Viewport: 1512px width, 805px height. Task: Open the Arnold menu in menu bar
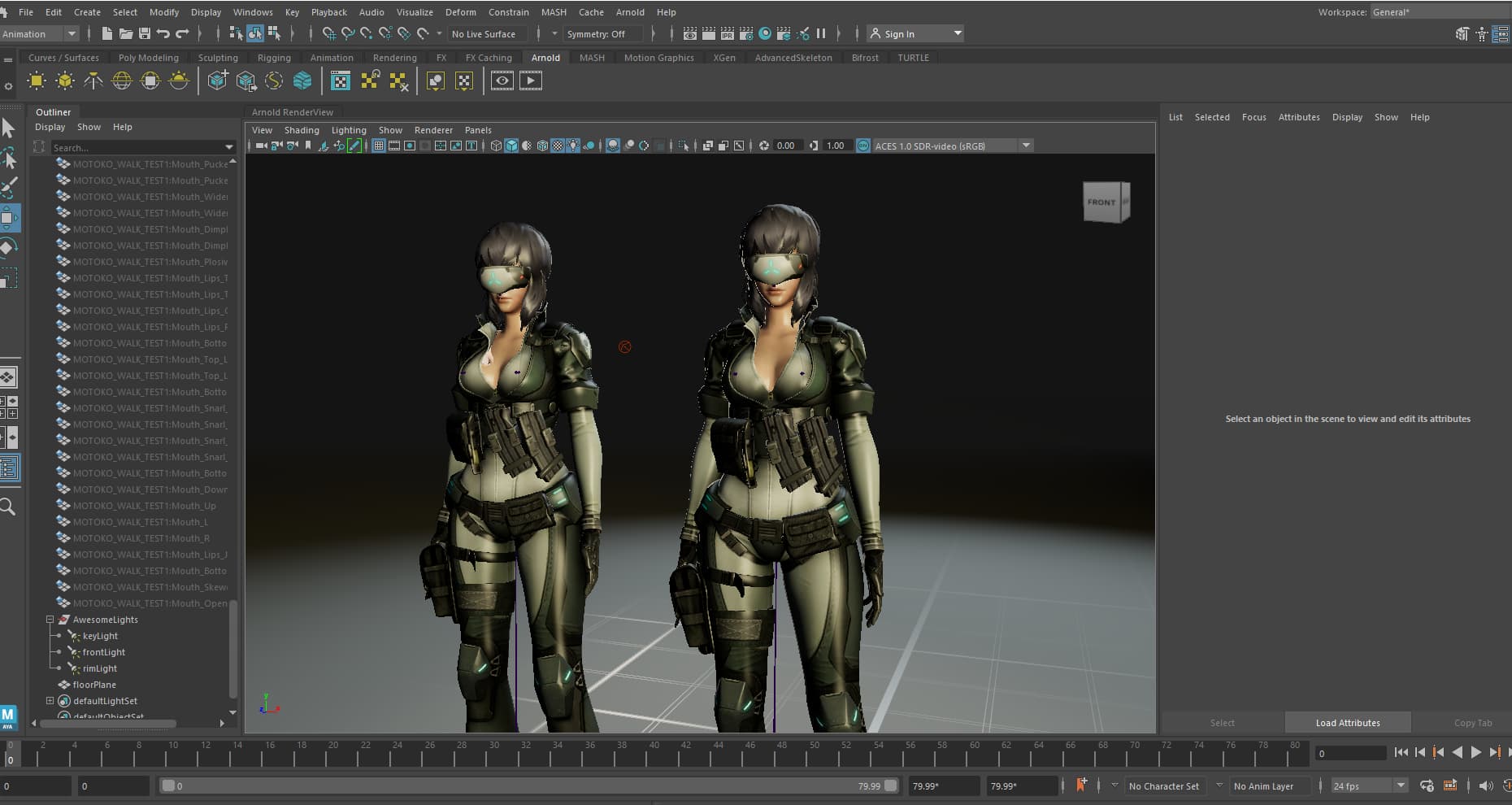[630, 12]
